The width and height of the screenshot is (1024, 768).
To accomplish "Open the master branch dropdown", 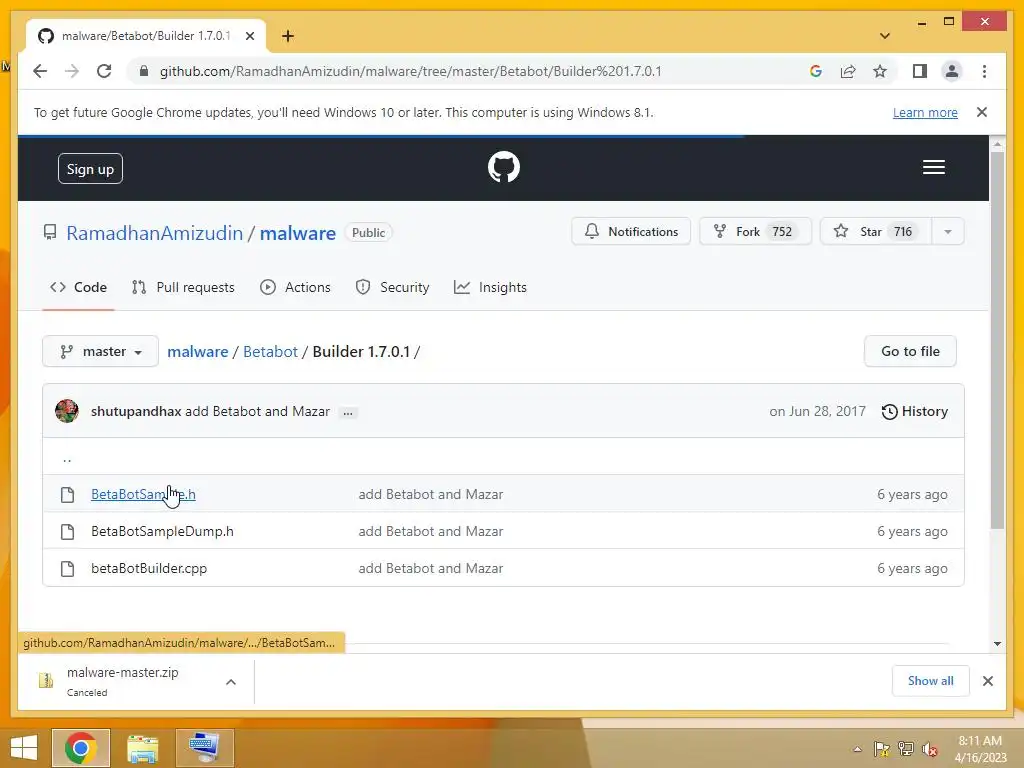I will click(101, 351).
